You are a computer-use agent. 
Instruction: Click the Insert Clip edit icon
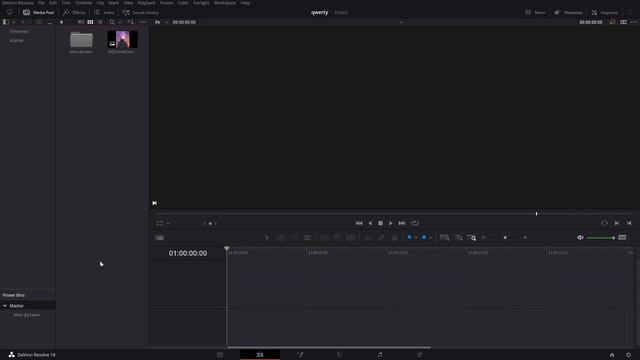[x=324, y=238]
